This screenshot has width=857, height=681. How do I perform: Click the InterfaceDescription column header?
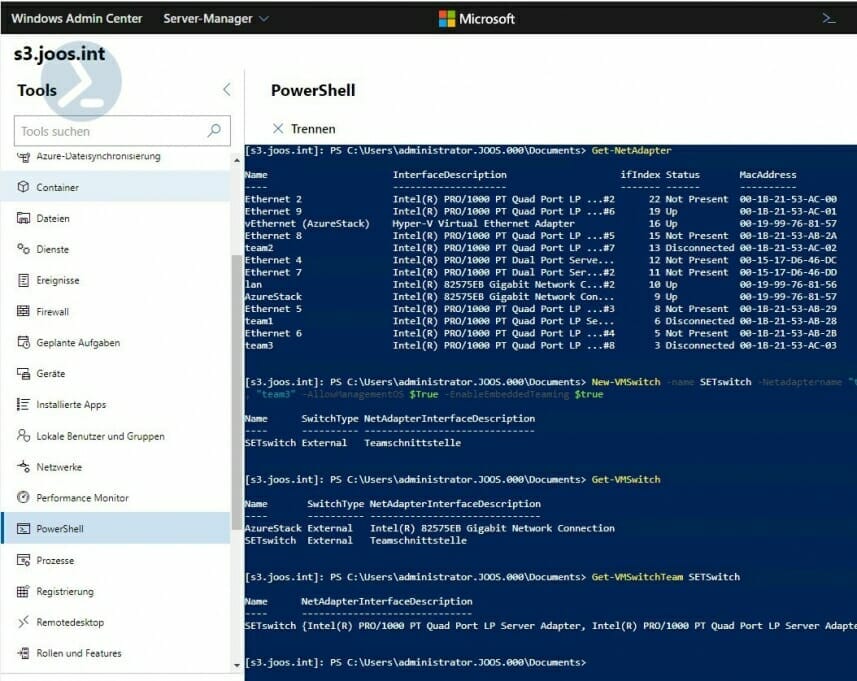coord(449,174)
